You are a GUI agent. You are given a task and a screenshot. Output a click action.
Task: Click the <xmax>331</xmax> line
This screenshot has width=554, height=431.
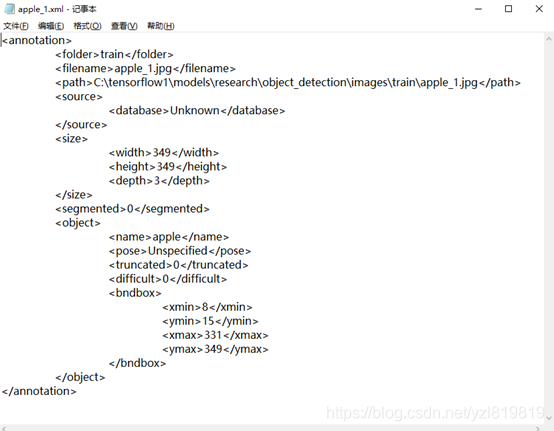point(215,335)
